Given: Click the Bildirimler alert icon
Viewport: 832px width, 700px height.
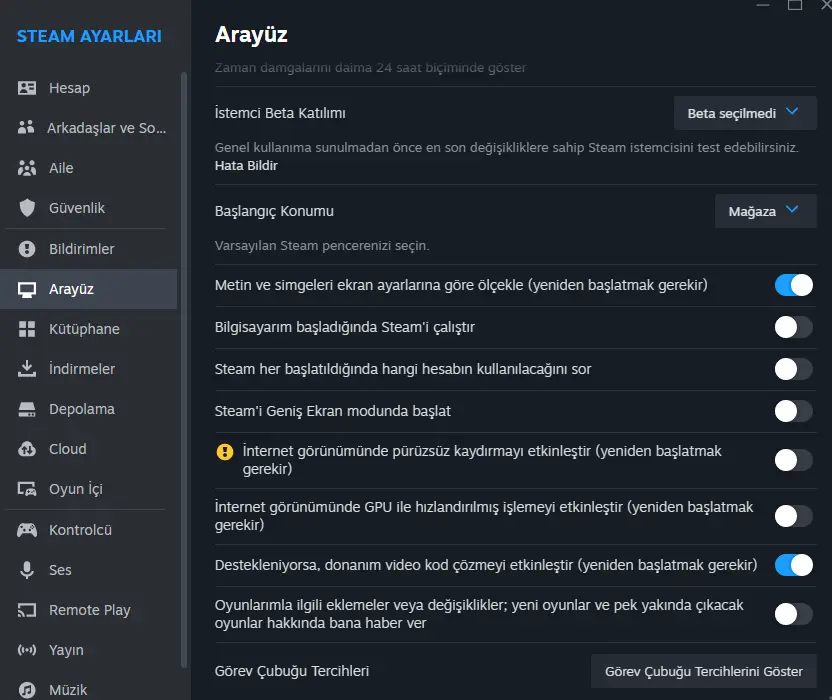Looking at the screenshot, I should pyautogui.click(x=27, y=248).
